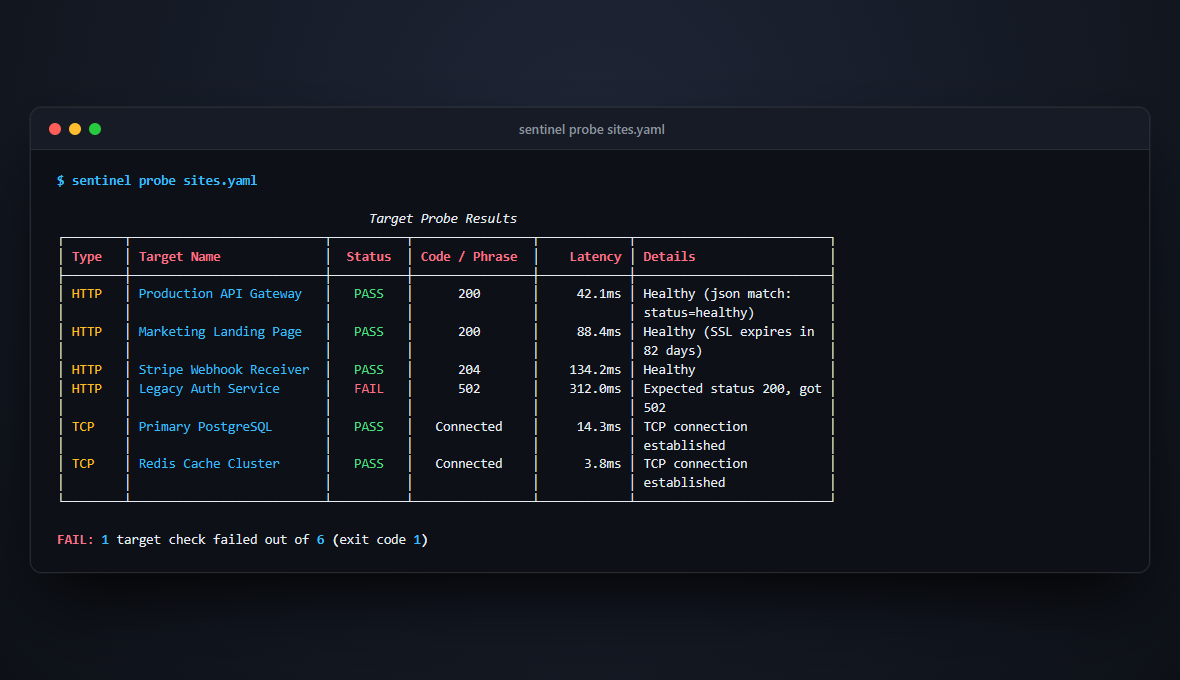Click 'Connected' in the Redis Cache Cluster row
This screenshot has width=1180, height=680.
point(469,464)
